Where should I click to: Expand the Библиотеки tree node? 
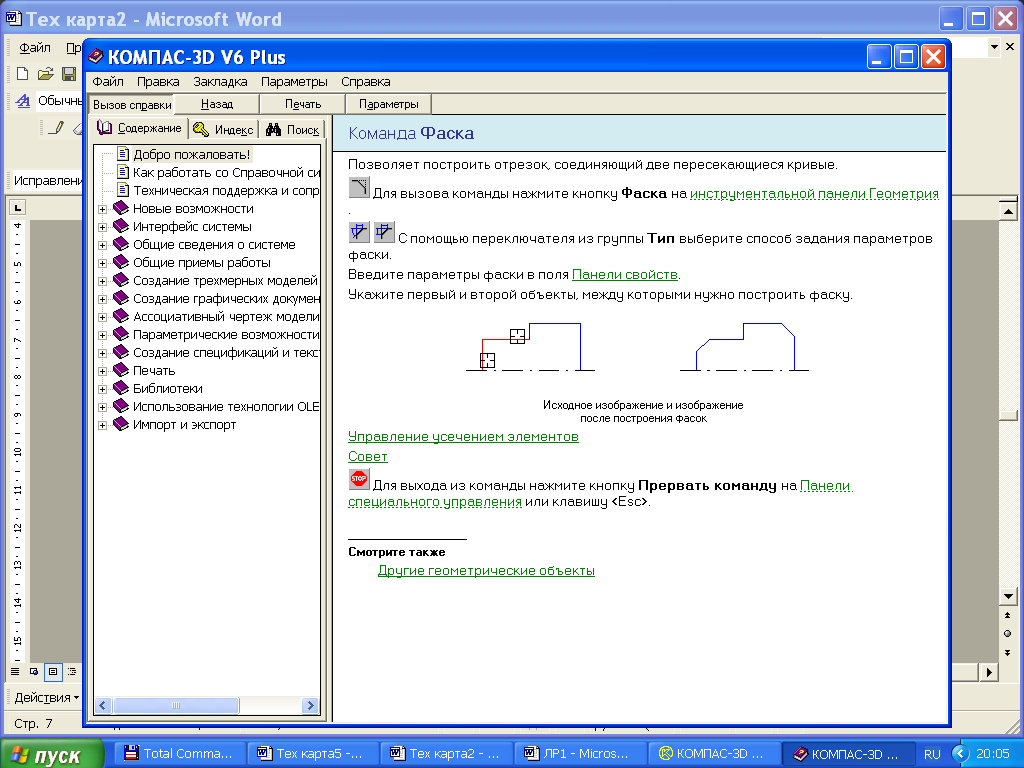tap(103, 389)
